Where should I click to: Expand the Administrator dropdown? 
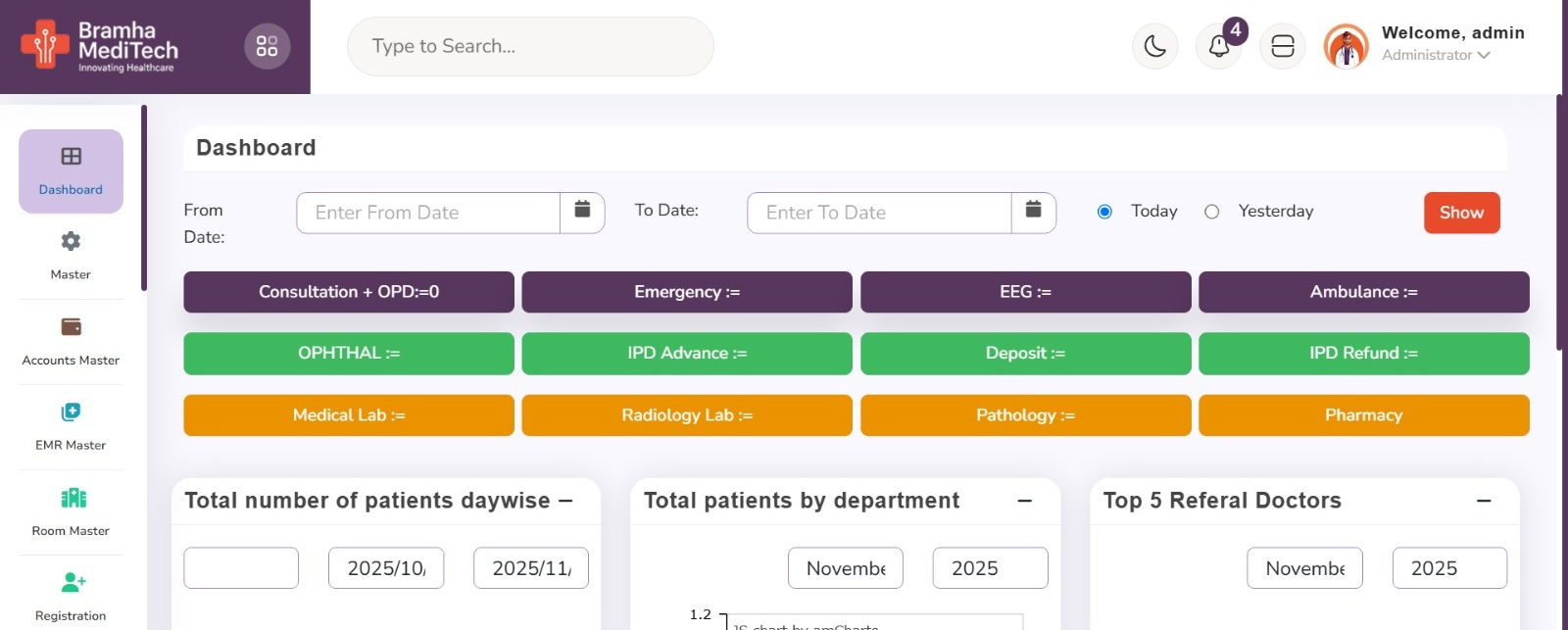(1436, 56)
